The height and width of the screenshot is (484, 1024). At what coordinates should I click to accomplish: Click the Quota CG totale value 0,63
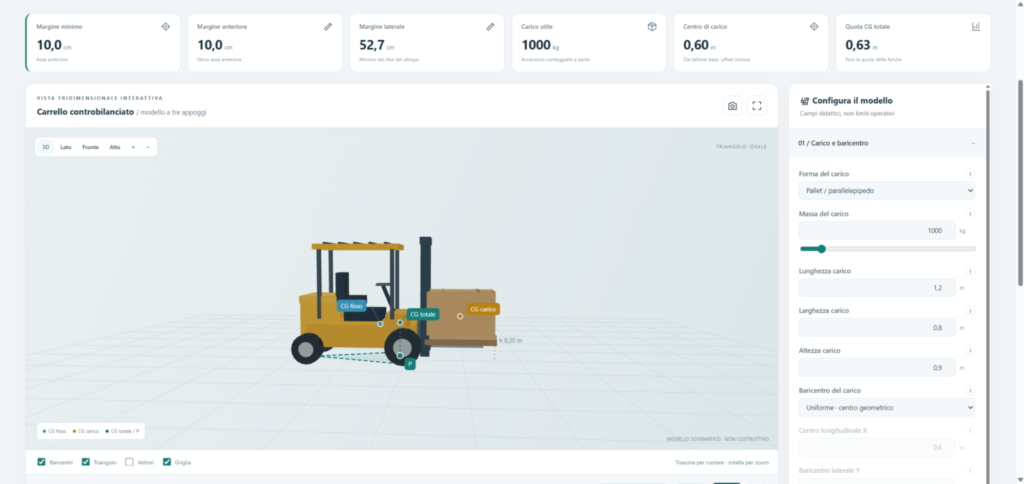click(x=857, y=45)
